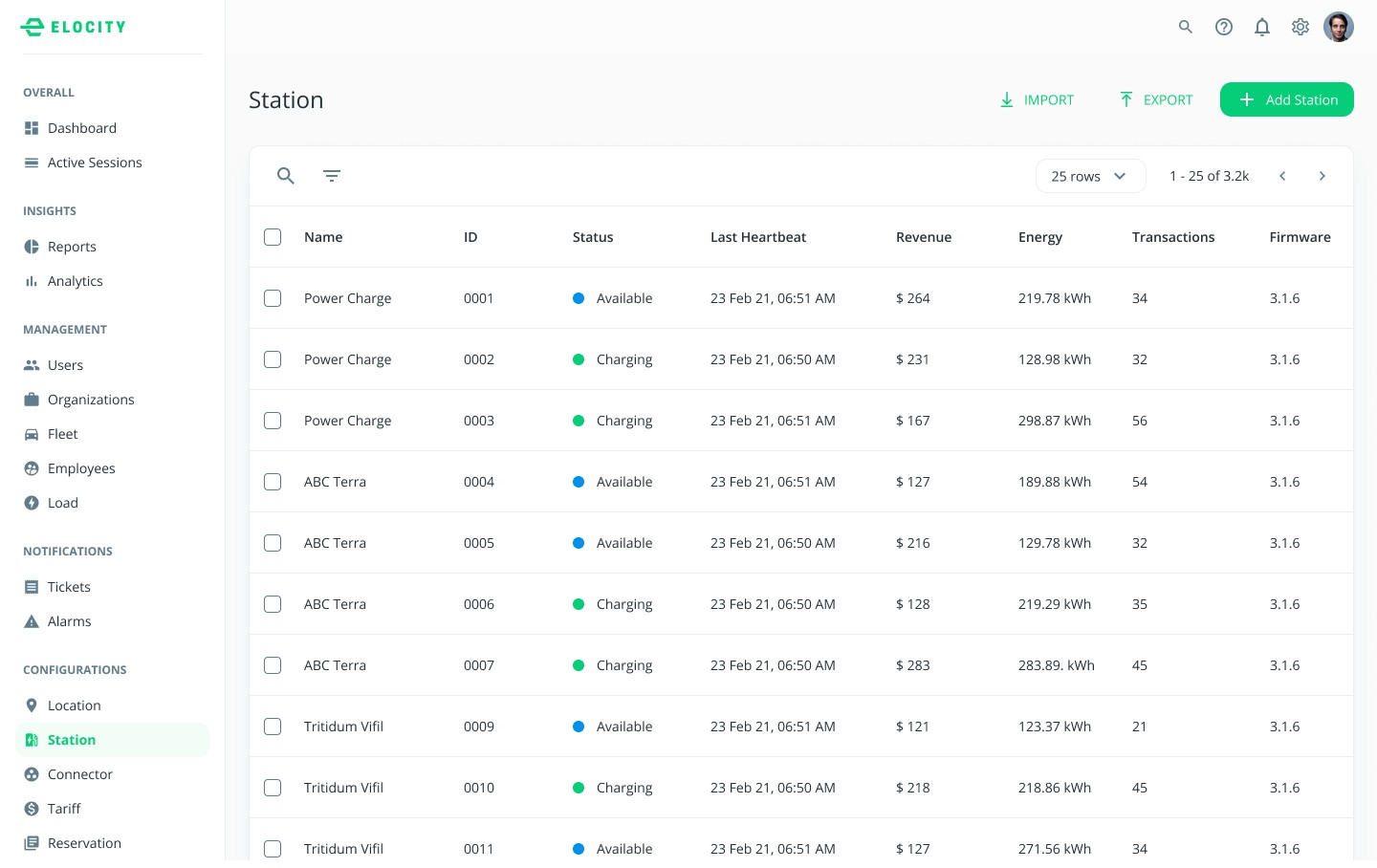Viewport: 1377px width, 868px height.
Task: Click the Tritidum Vifil name in row 0009
Action: (x=343, y=727)
